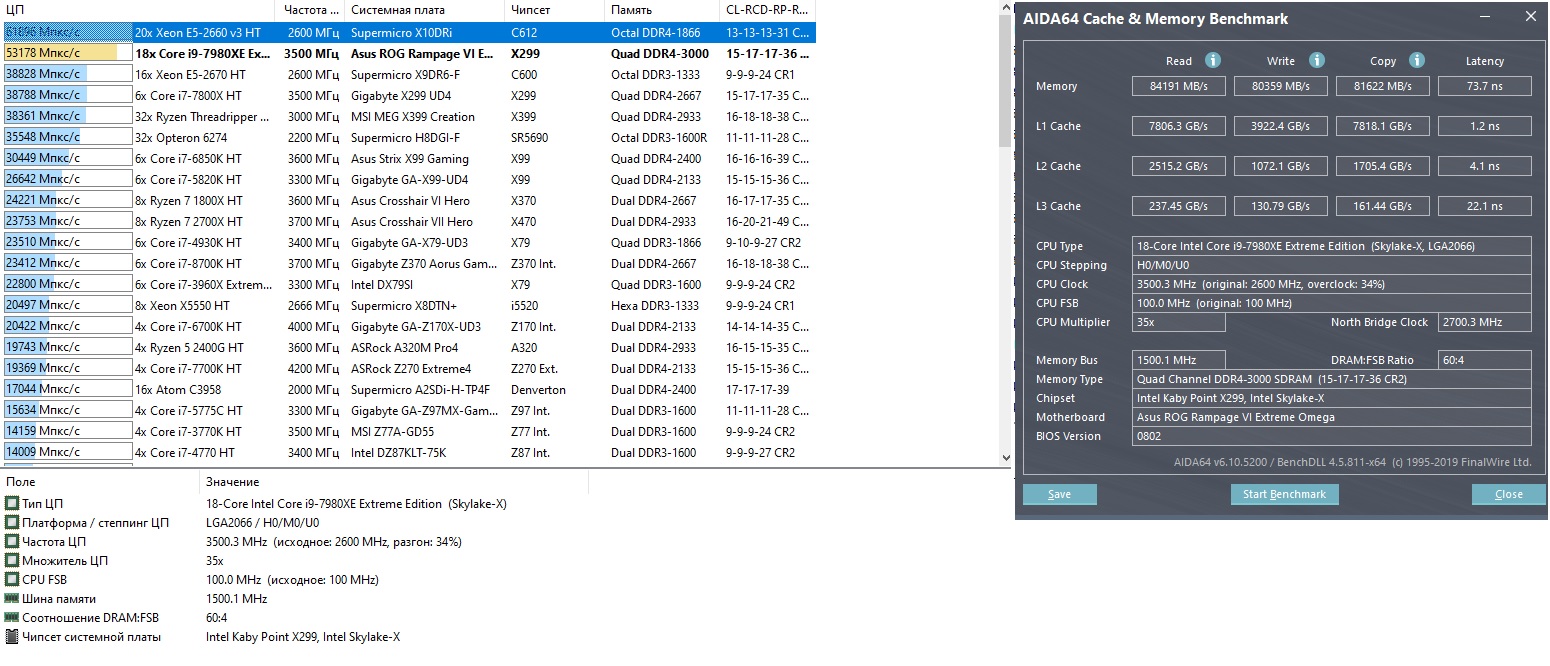Screen dimensions: 1550x666
Task: Click the results list scroll-down arrow
Action: point(1005,457)
